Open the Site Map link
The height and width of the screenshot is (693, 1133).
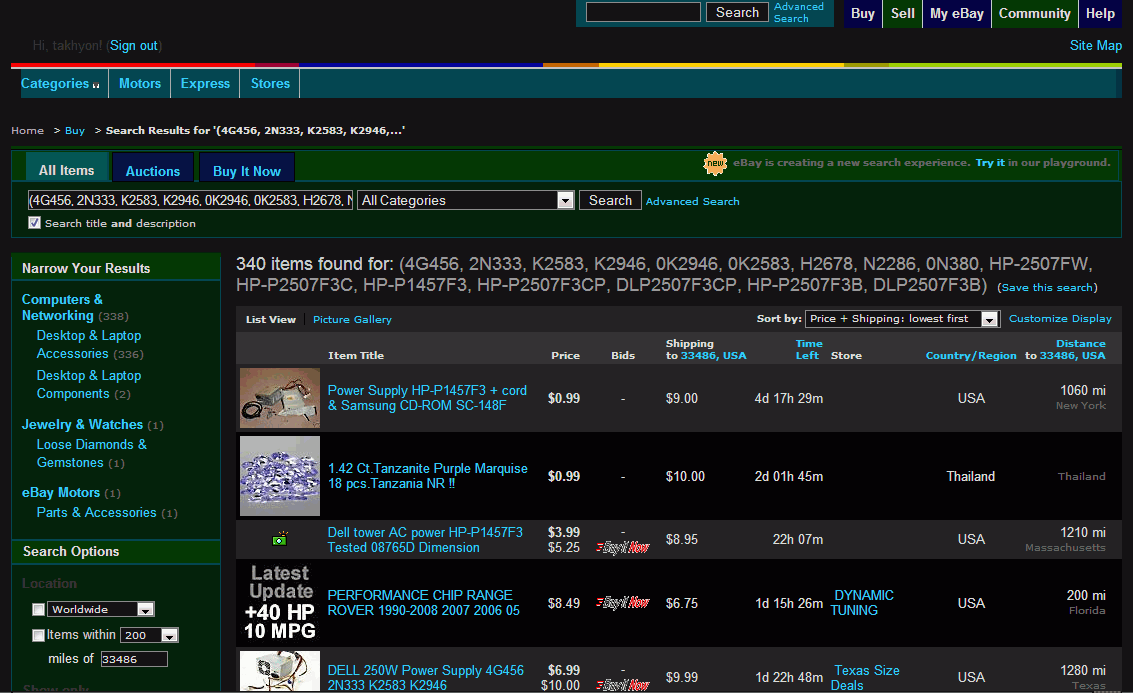tap(1095, 46)
